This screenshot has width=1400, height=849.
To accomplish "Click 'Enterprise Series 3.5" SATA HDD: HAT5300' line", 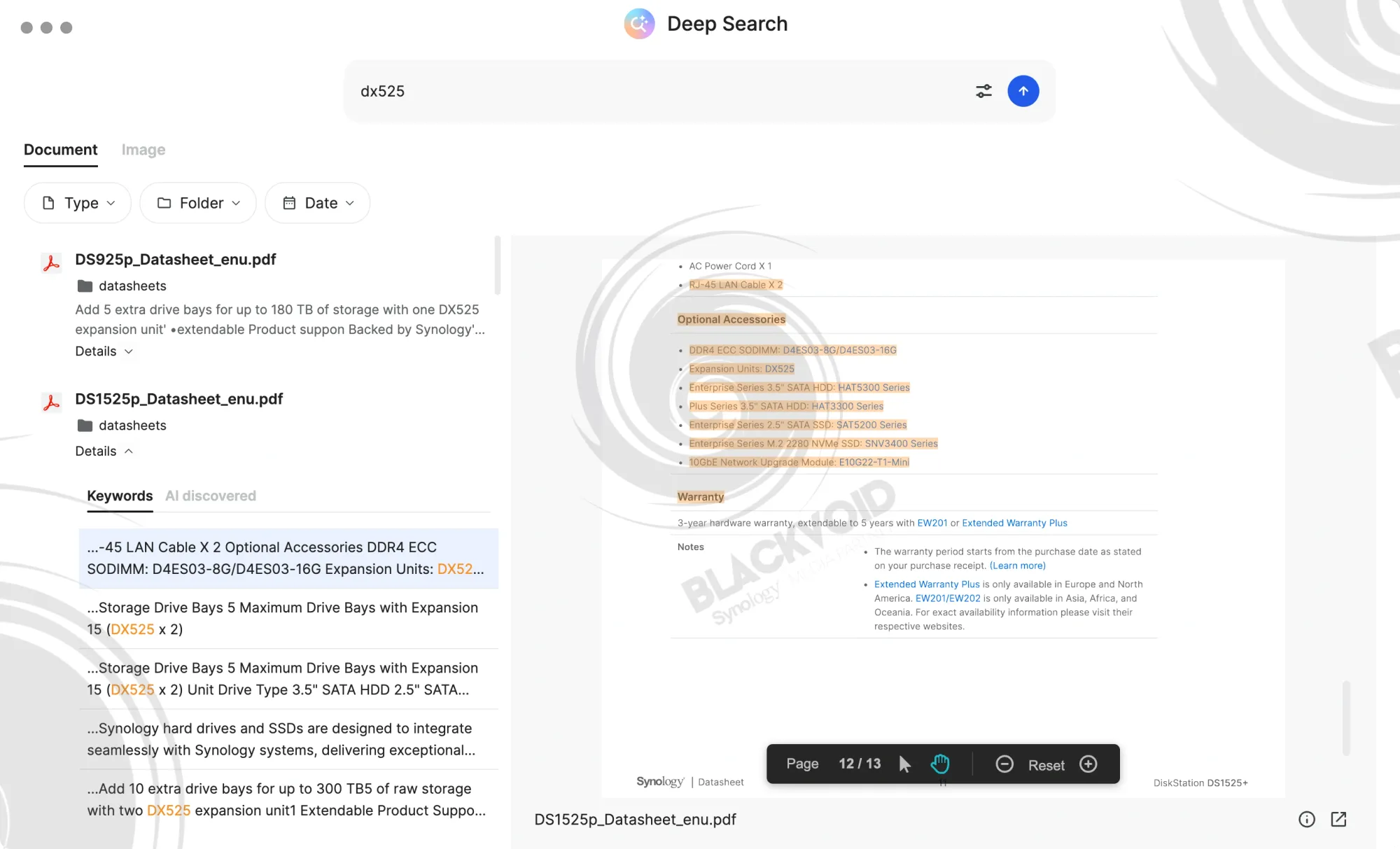I will click(799, 388).
